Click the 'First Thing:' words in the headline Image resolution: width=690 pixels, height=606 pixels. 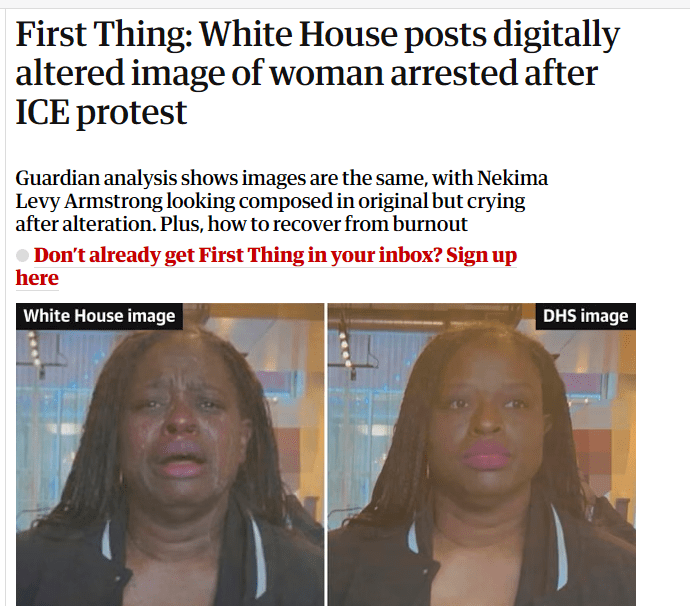tap(104, 34)
